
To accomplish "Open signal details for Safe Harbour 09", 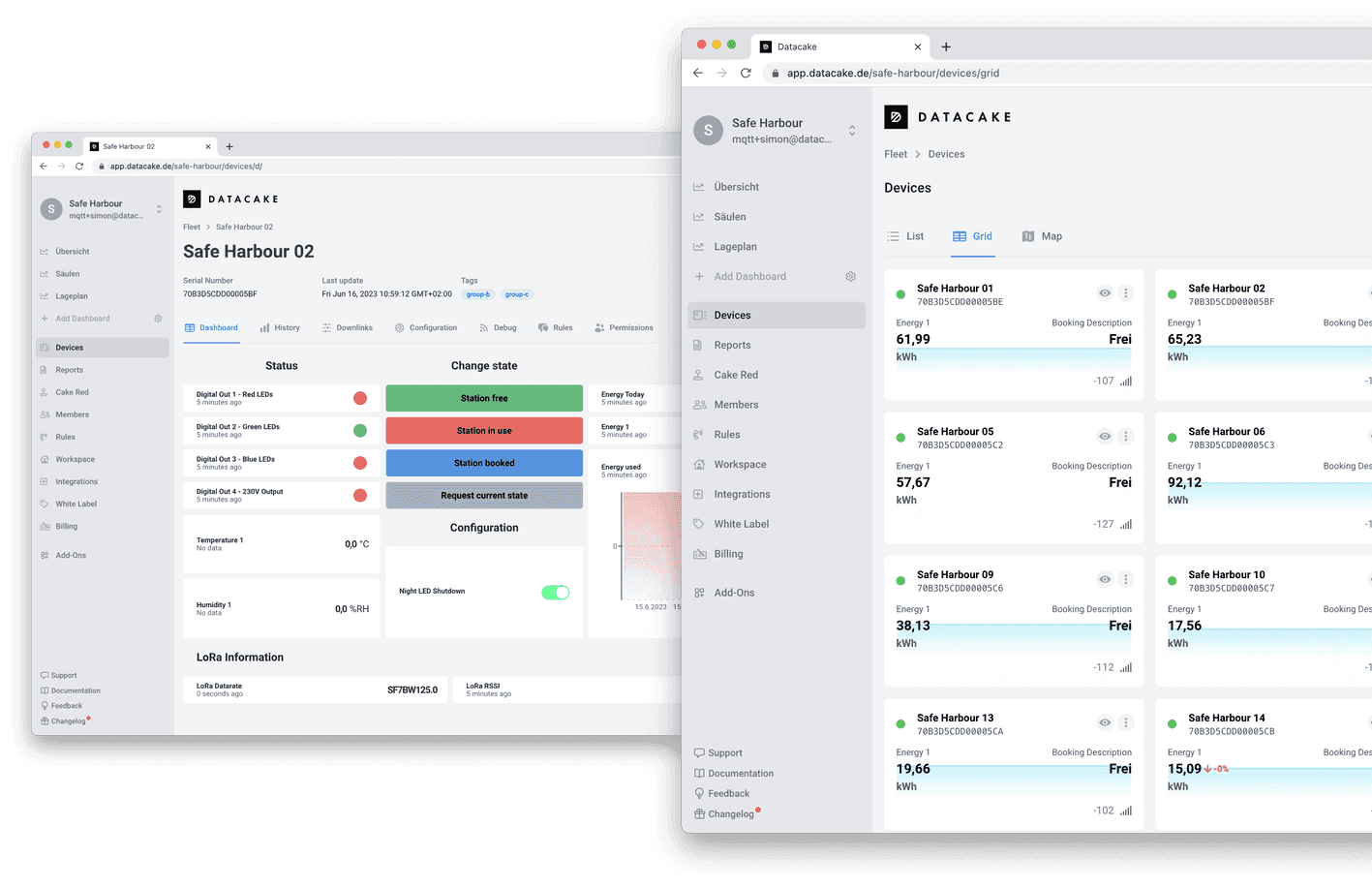I will coord(1125,668).
